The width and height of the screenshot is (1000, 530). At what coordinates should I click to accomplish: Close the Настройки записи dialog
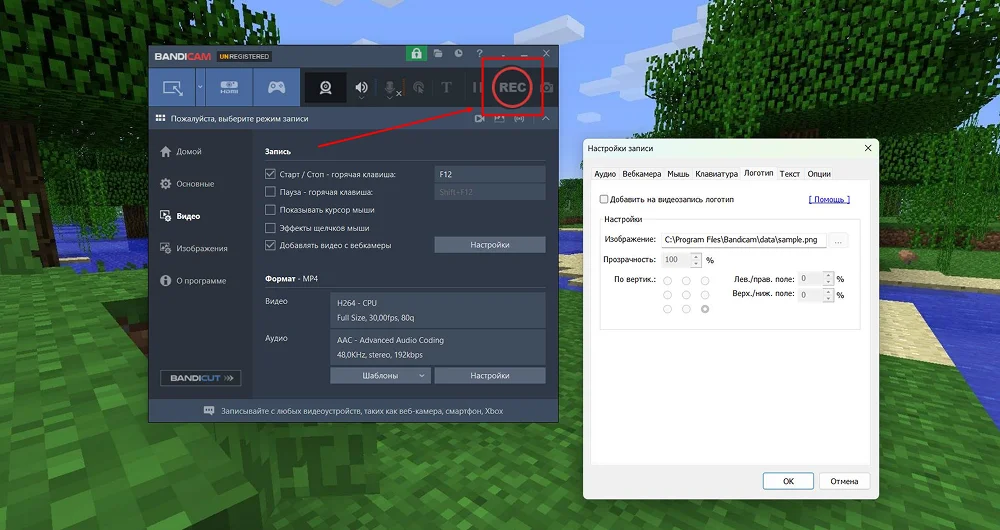pos(867,148)
